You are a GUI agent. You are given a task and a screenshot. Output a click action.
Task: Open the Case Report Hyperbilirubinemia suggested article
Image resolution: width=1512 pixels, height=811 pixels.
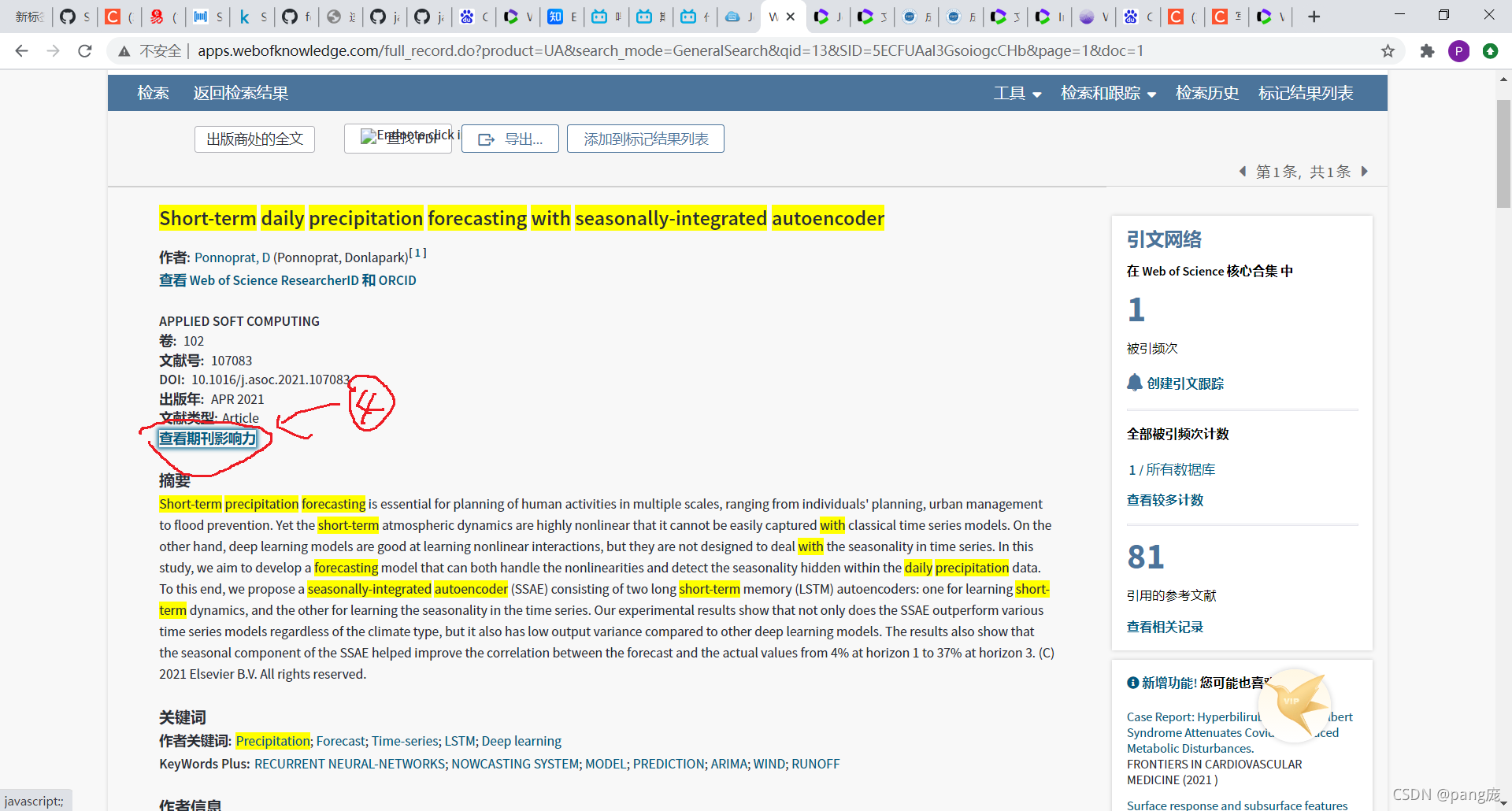point(1240,732)
